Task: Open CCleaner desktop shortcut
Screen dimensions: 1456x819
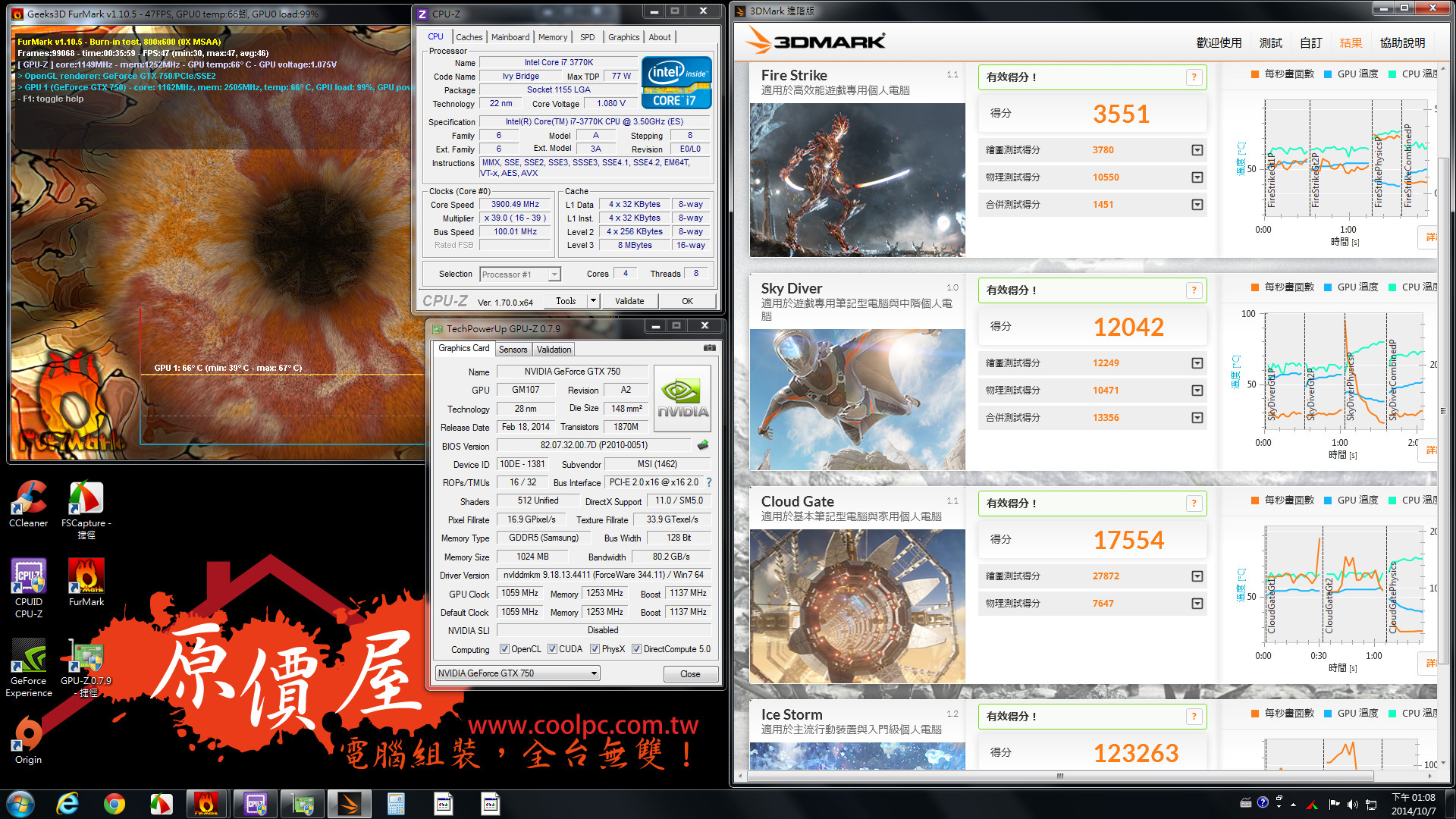Action: [x=28, y=504]
